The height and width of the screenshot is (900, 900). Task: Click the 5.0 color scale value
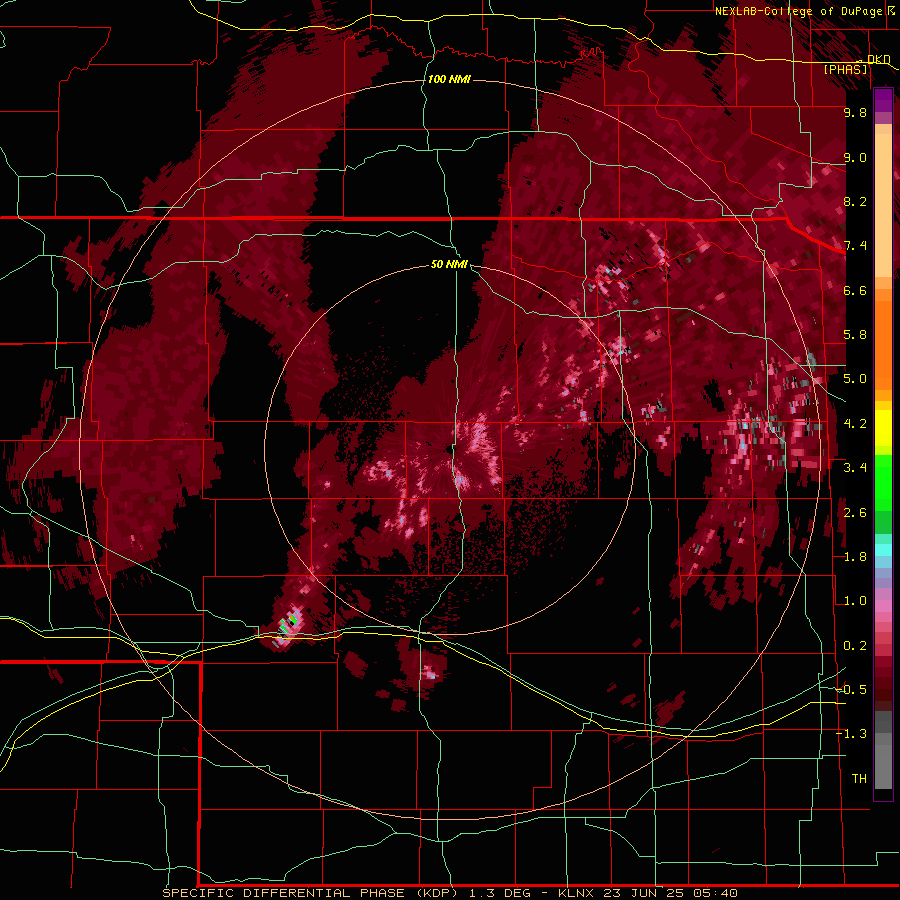[x=855, y=379]
